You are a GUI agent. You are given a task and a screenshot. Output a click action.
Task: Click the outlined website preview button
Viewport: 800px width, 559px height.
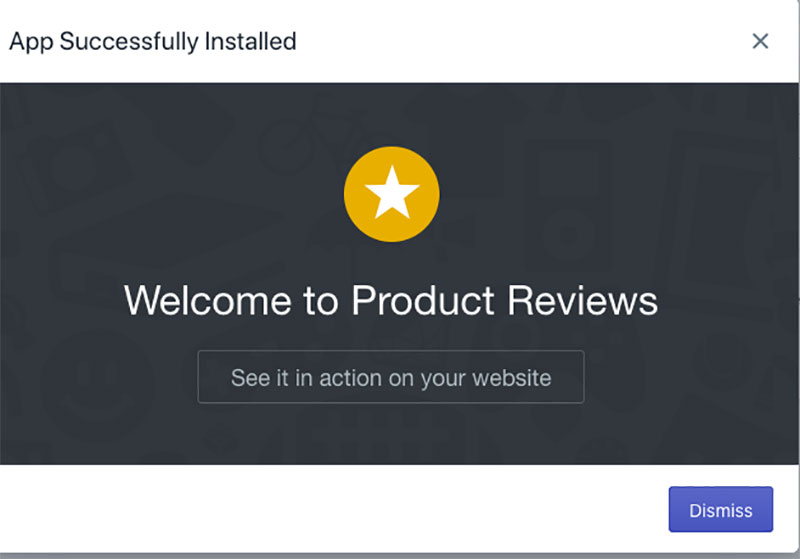click(x=391, y=377)
